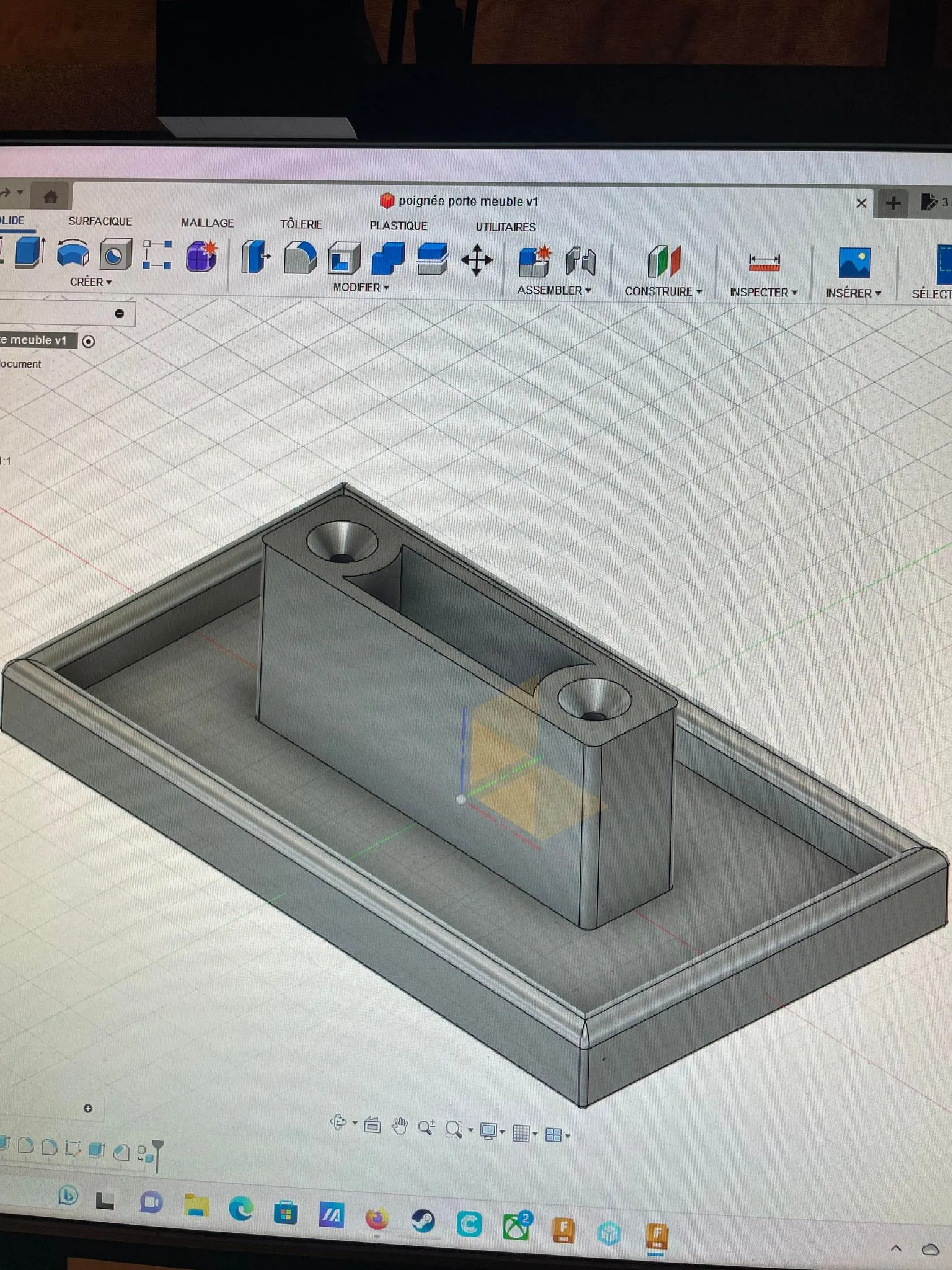Open Display Settings monitor icon

click(488, 1131)
